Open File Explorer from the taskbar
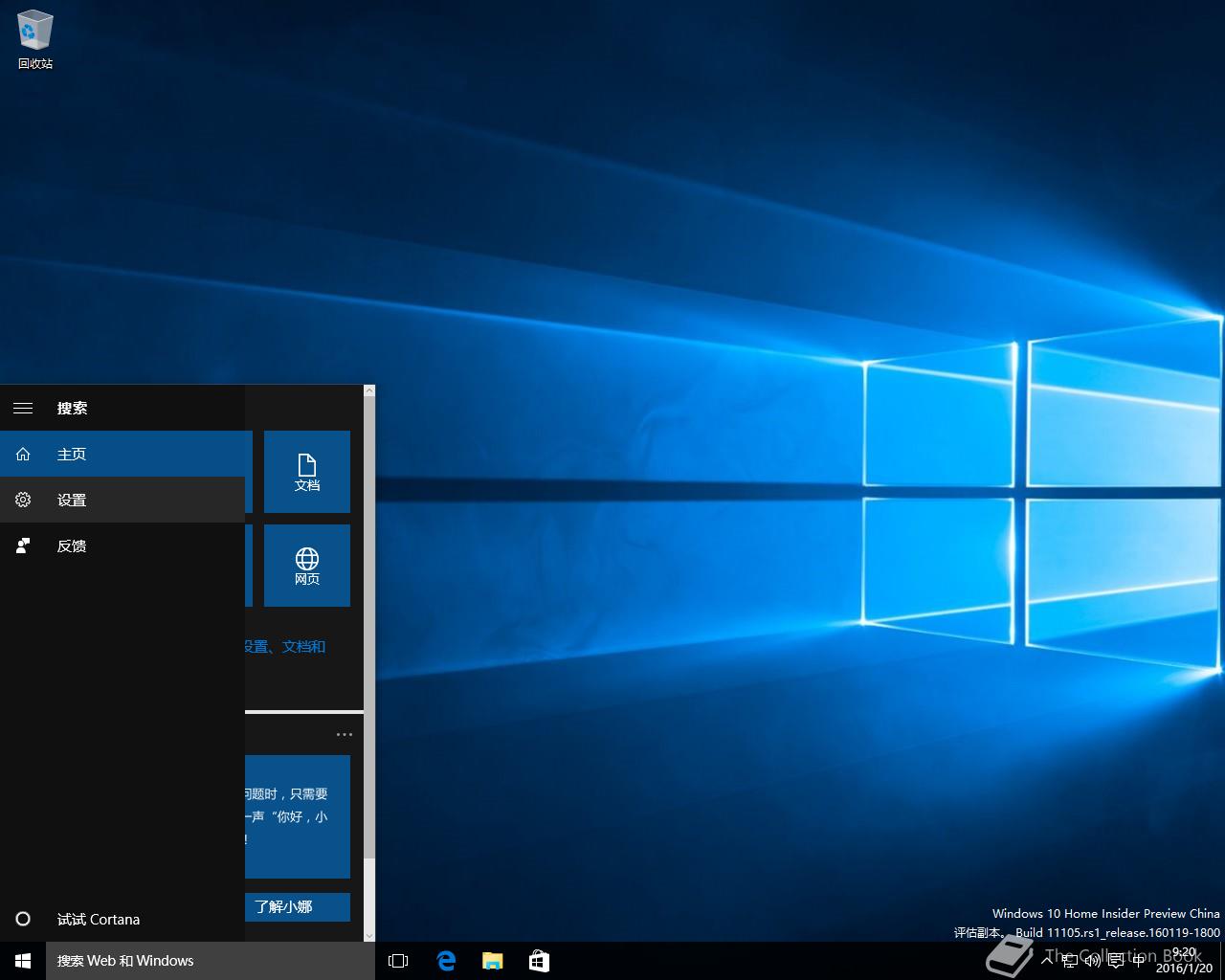 tap(492, 961)
